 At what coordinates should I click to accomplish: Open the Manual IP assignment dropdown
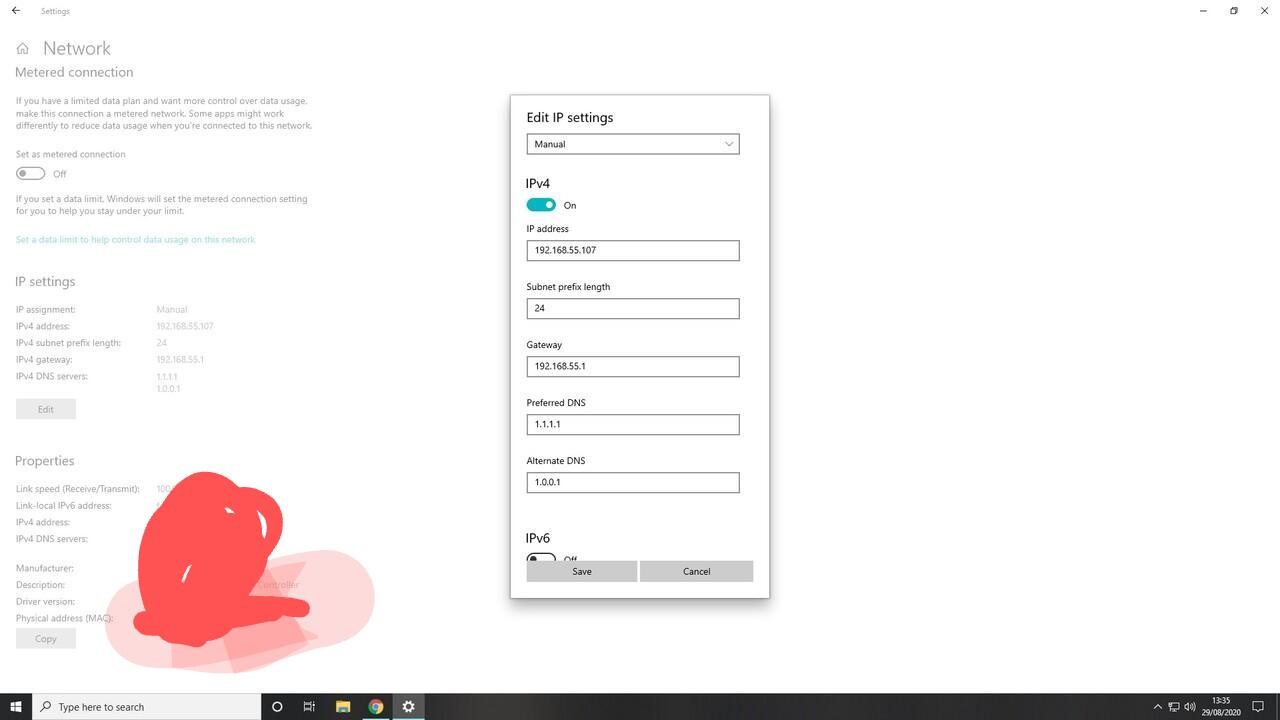tap(632, 143)
